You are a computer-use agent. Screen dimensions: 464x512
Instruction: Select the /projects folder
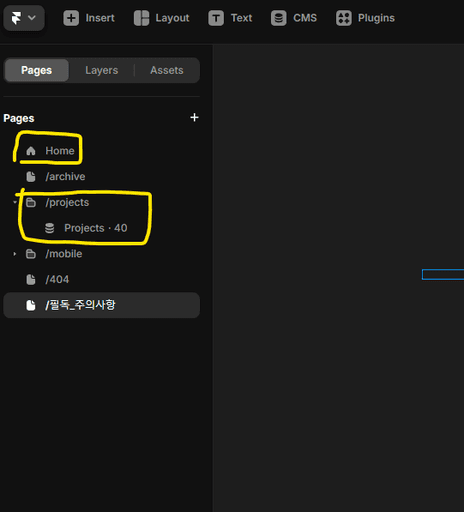pyautogui.click(x=101, y=202)
